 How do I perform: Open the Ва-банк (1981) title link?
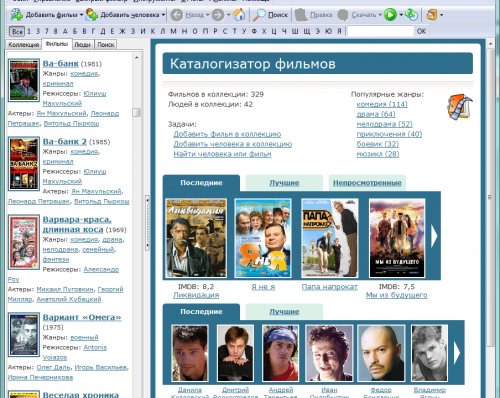(x=61, y=63)
